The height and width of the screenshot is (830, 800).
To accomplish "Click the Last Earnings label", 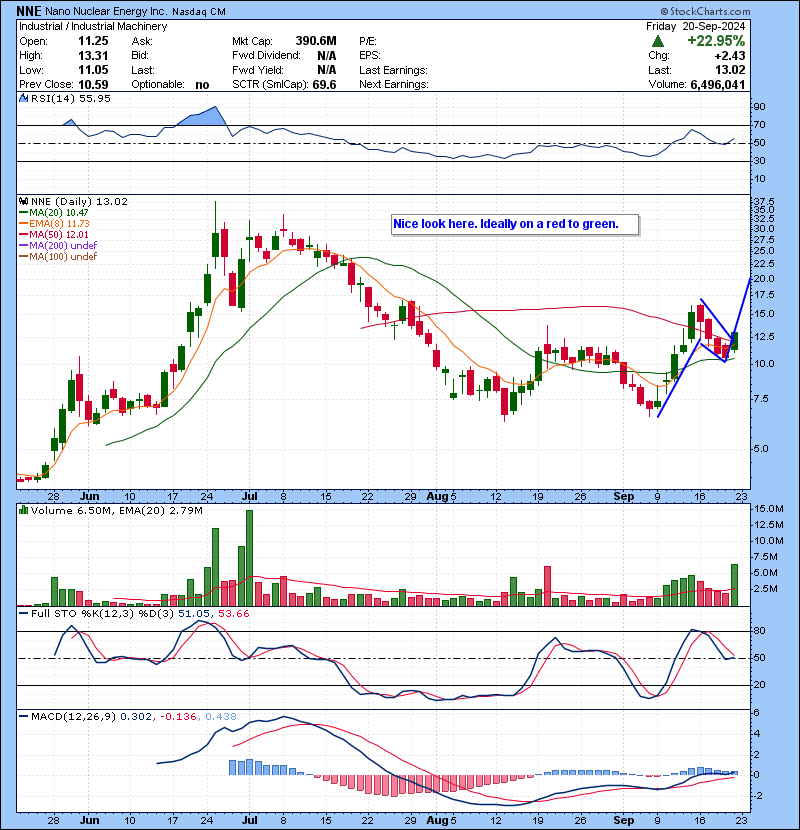I will coord(393,70).
